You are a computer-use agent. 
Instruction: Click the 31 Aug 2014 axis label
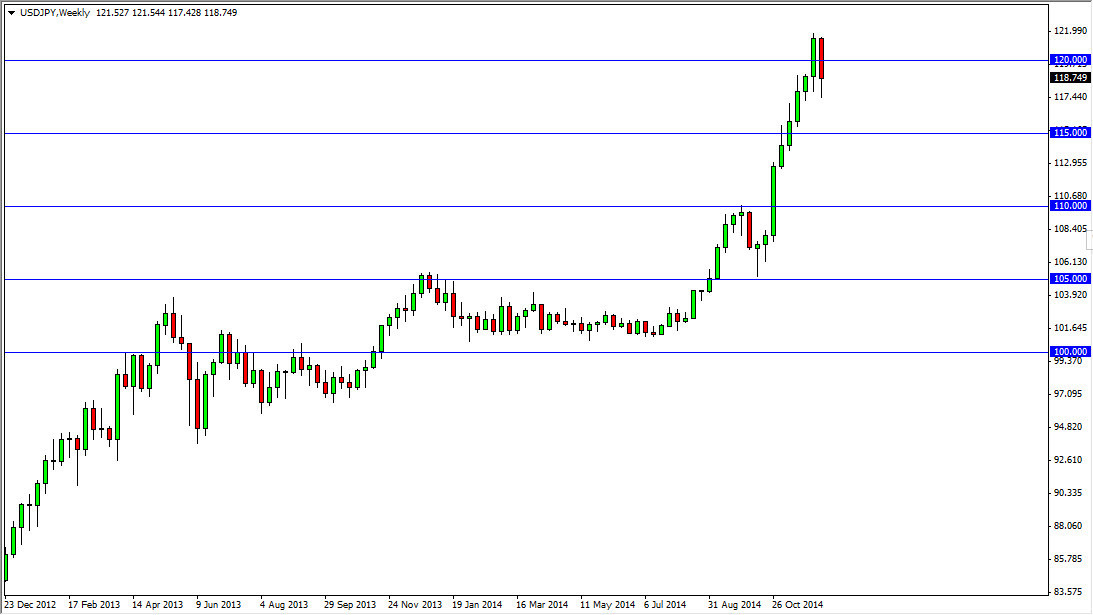coord(732,605)
